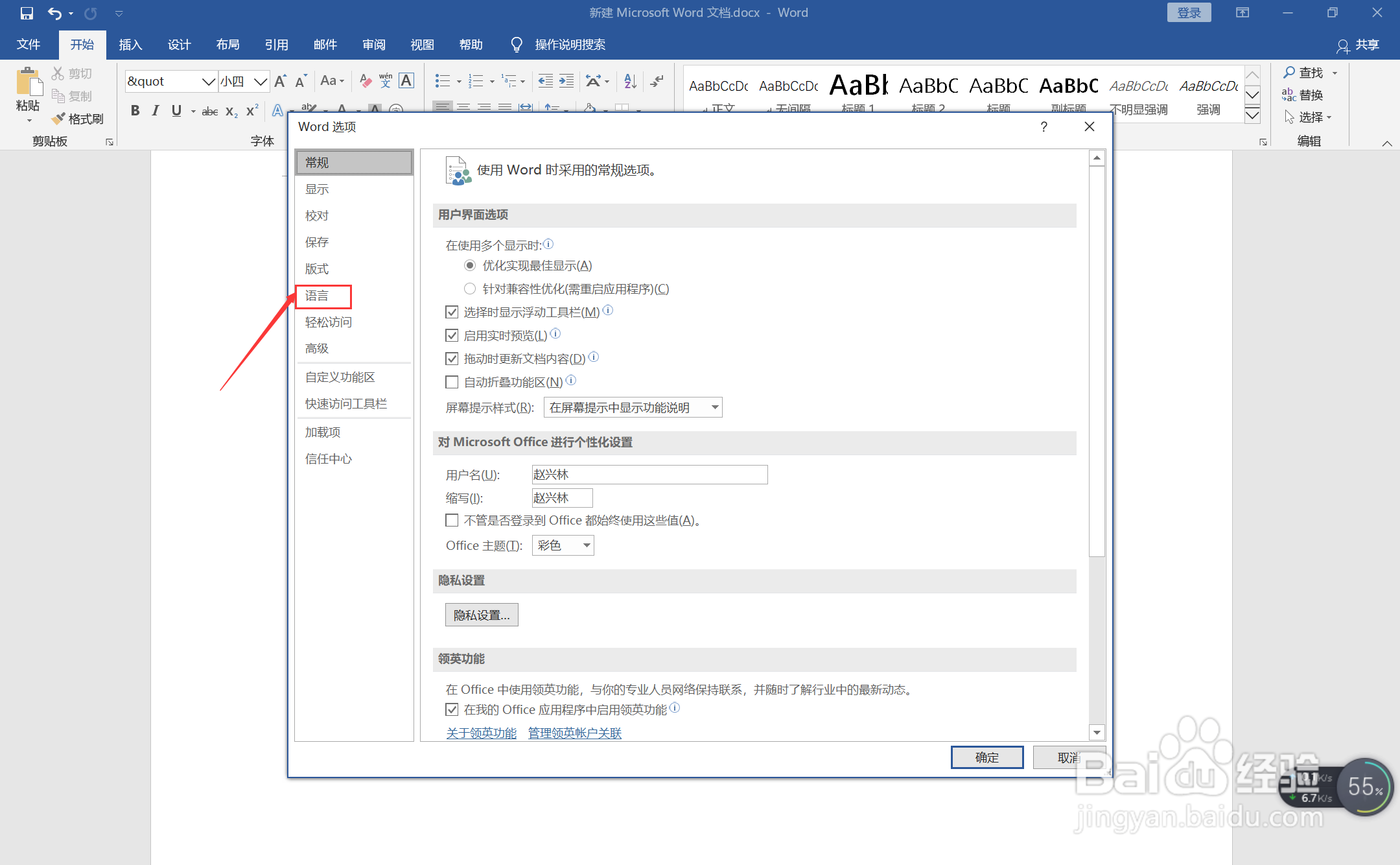Viewport: 1400px width, 865px height.
Task: Click the help question mark in Word Options
Action: coord(1044,127)
